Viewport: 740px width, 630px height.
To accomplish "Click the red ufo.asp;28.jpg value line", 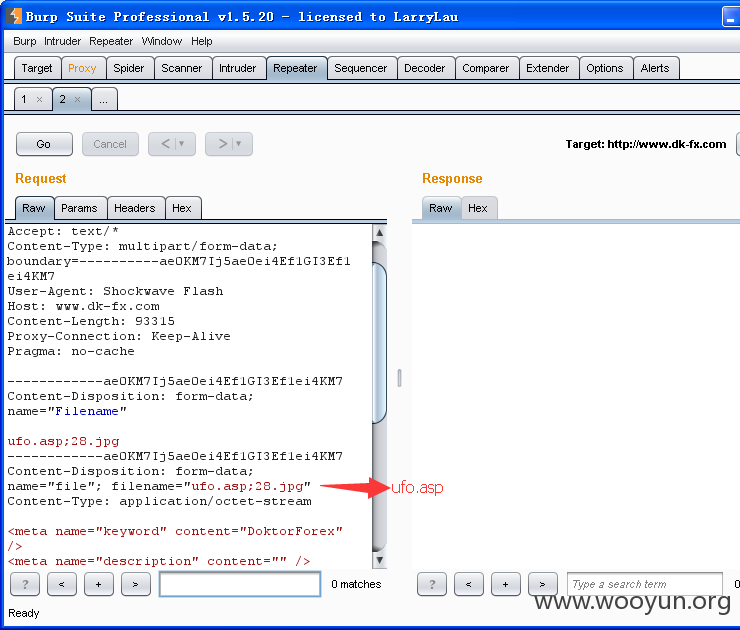I will click(x=63, y=441).
